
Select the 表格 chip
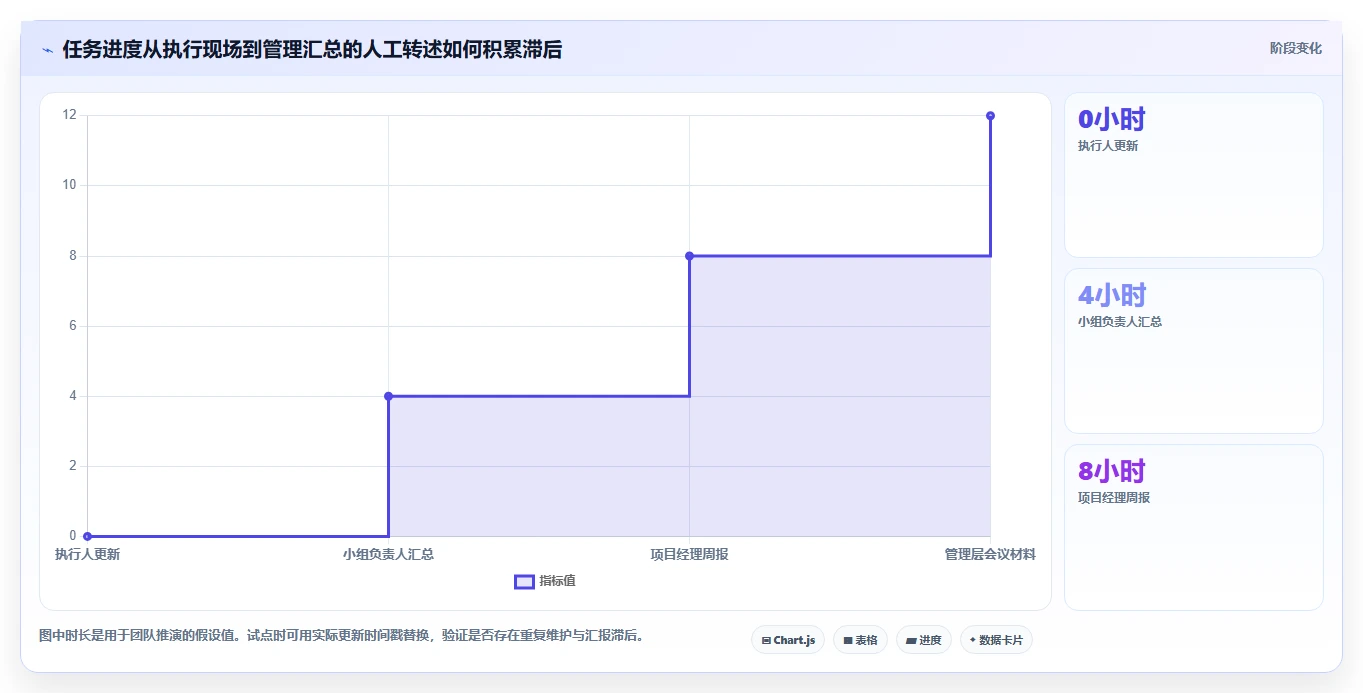860,640
